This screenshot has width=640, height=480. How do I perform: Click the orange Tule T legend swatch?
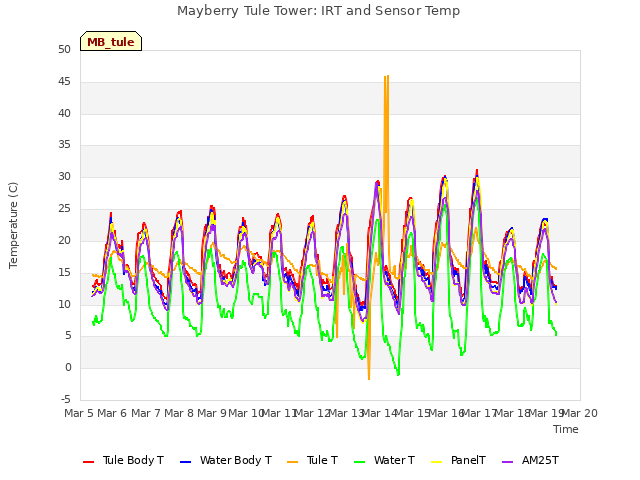coord(293,462)
